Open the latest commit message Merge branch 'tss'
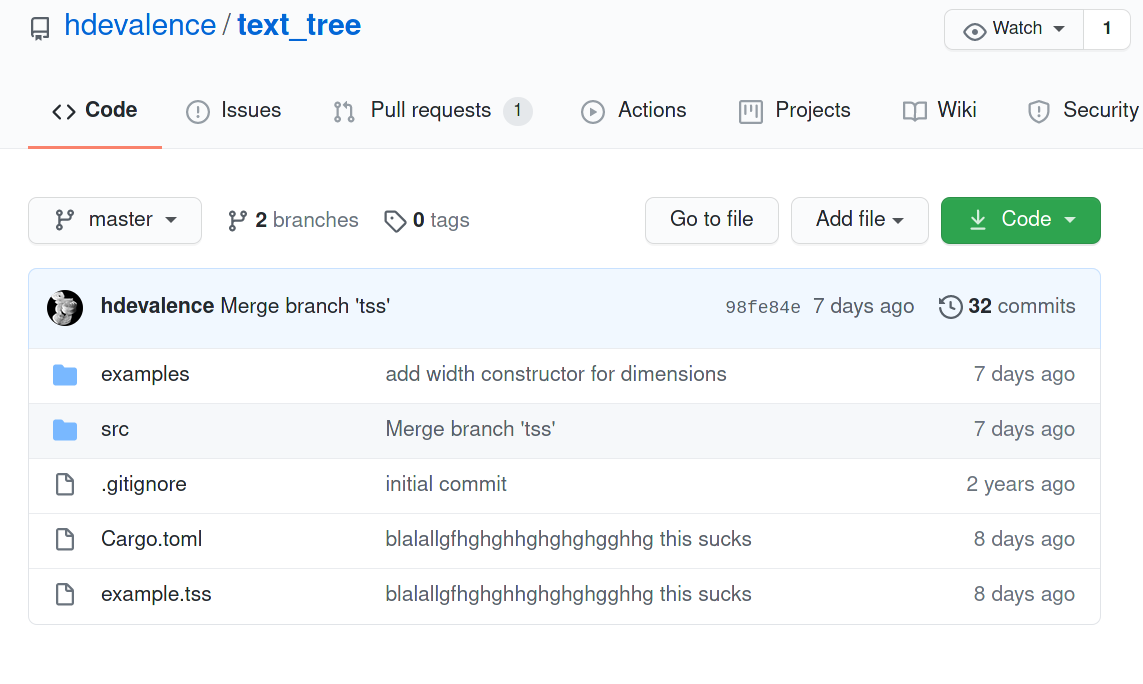1143x684 pixels. click(x=305, y=306)
